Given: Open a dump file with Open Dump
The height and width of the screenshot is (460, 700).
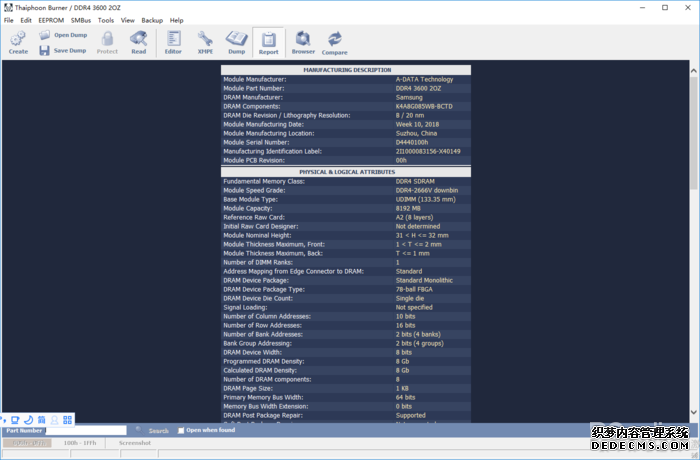Looking at the screenshot, I should 63,35.
